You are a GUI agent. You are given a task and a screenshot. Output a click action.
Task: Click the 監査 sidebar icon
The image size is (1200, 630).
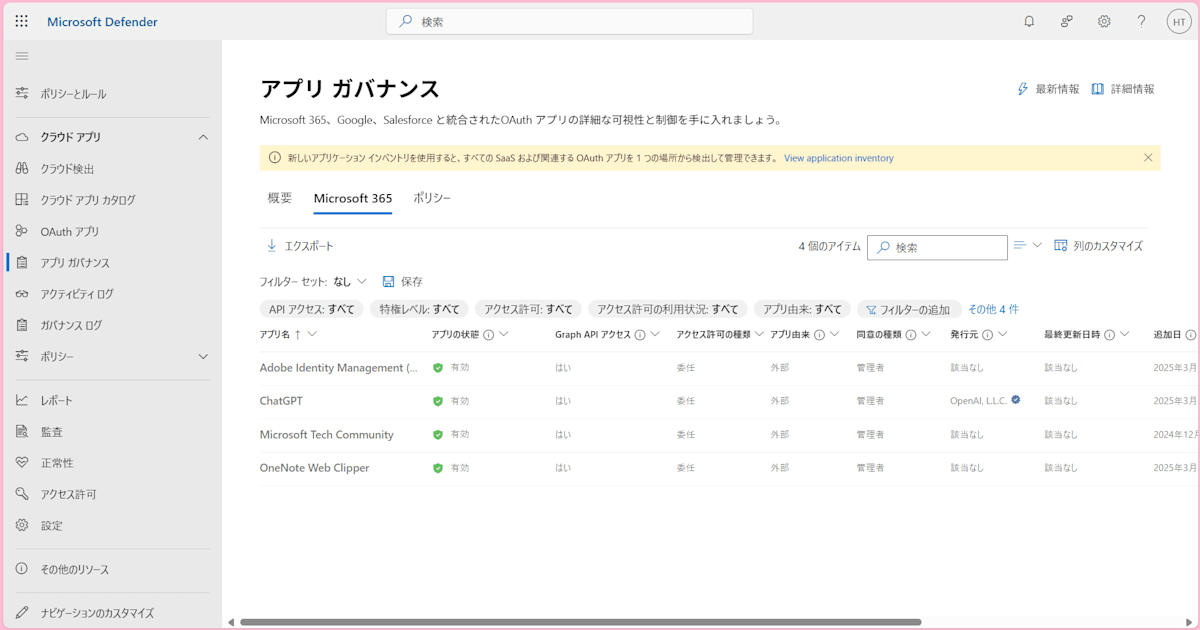[x=22, y=431]
